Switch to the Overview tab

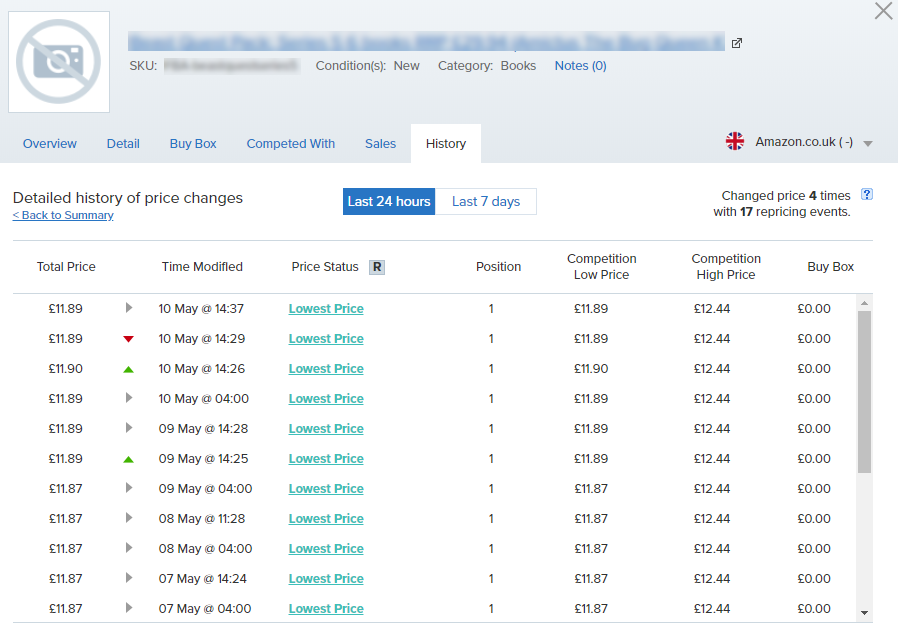point(49,143)
